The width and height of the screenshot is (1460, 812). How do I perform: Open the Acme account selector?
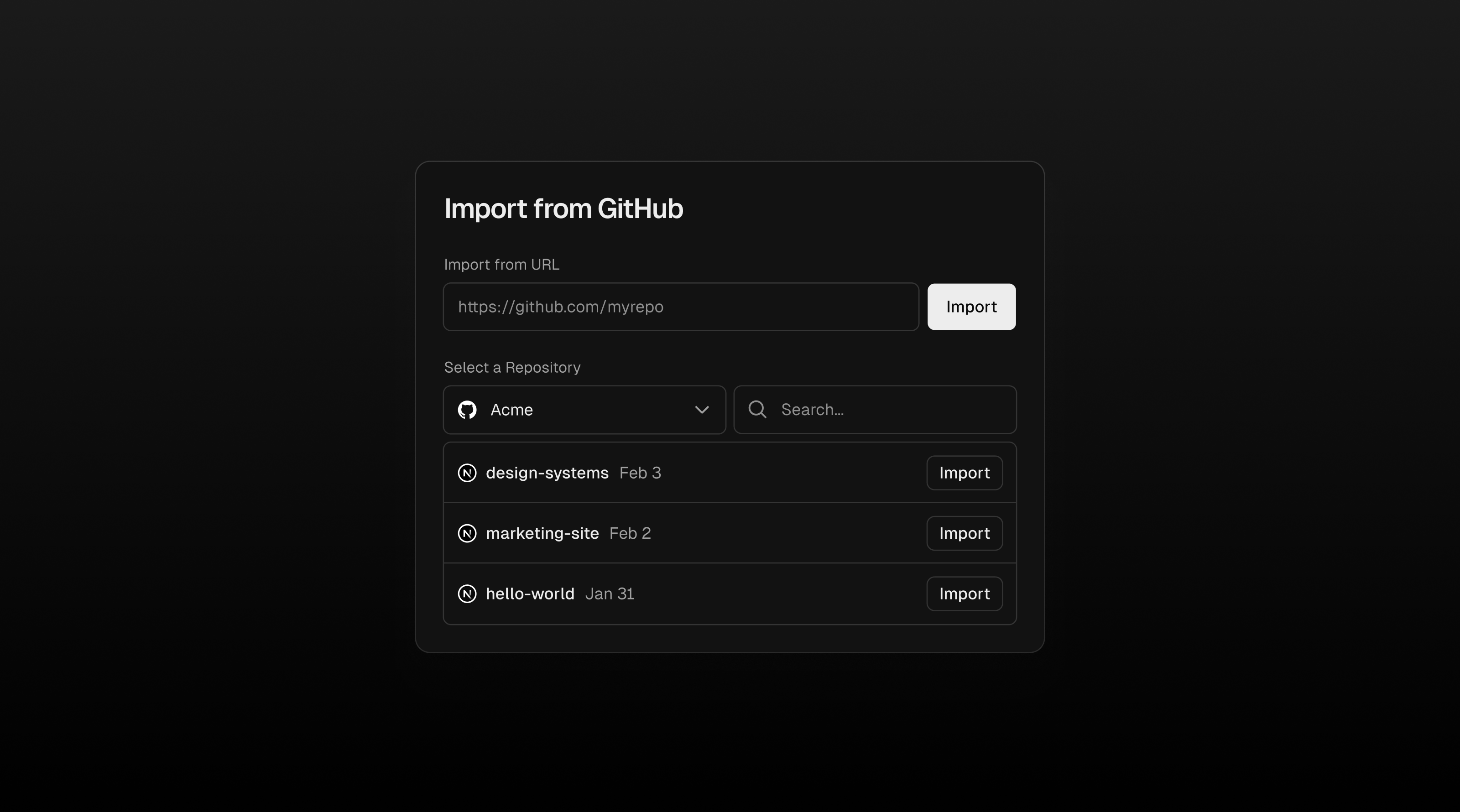pyautogui.click(x=584, y=410)
